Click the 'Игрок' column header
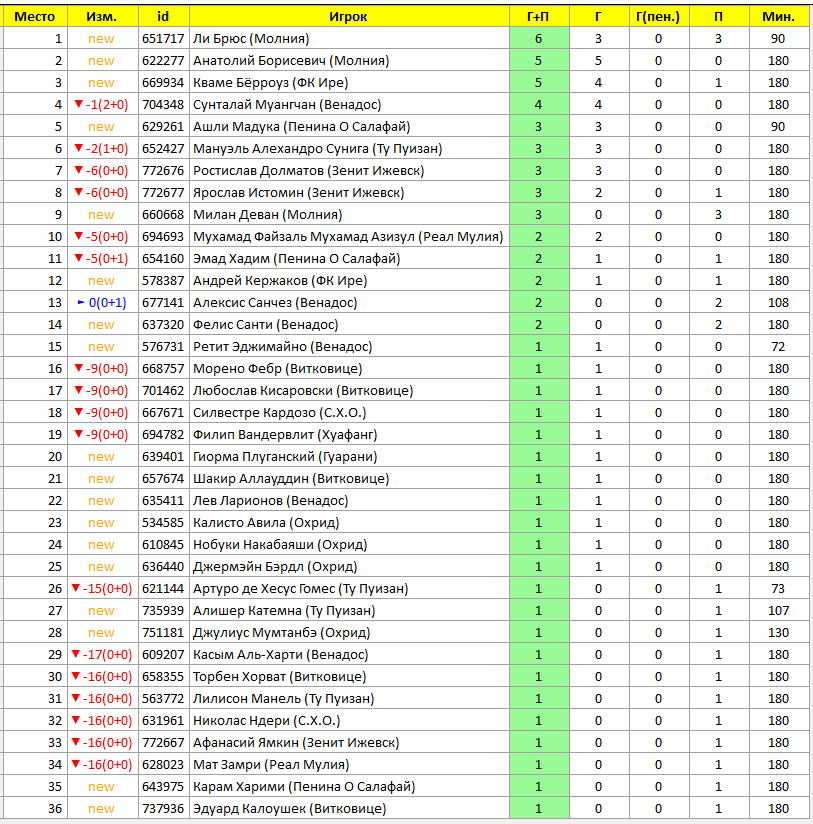The width and height of the screenshot is (813, 824). tap(349, 17)
